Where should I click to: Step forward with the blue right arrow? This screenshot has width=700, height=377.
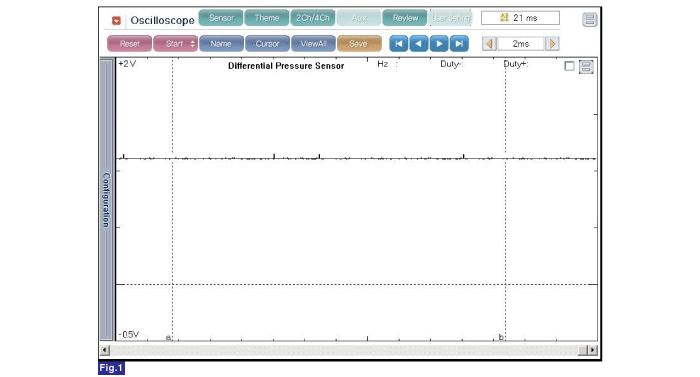coord(439,44)
